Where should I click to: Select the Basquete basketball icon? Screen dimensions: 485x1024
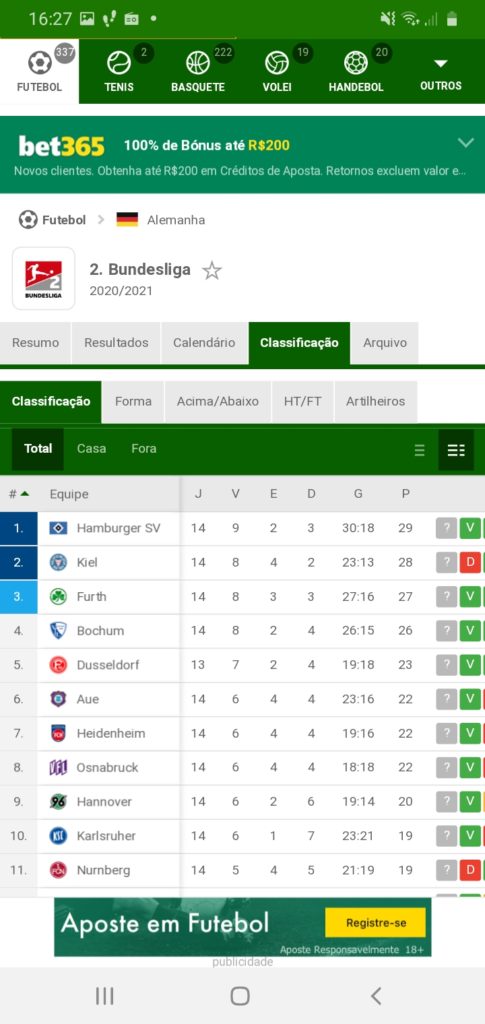click(198, 63)
